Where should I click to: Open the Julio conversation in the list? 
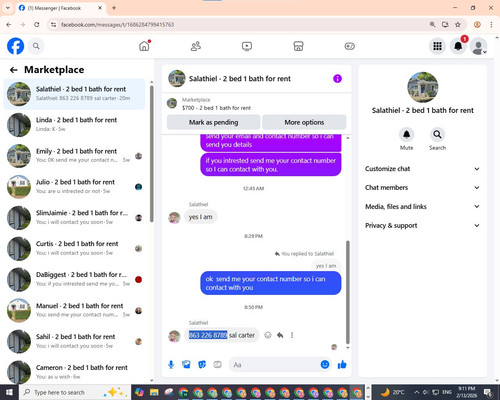[x=75, y=187]
